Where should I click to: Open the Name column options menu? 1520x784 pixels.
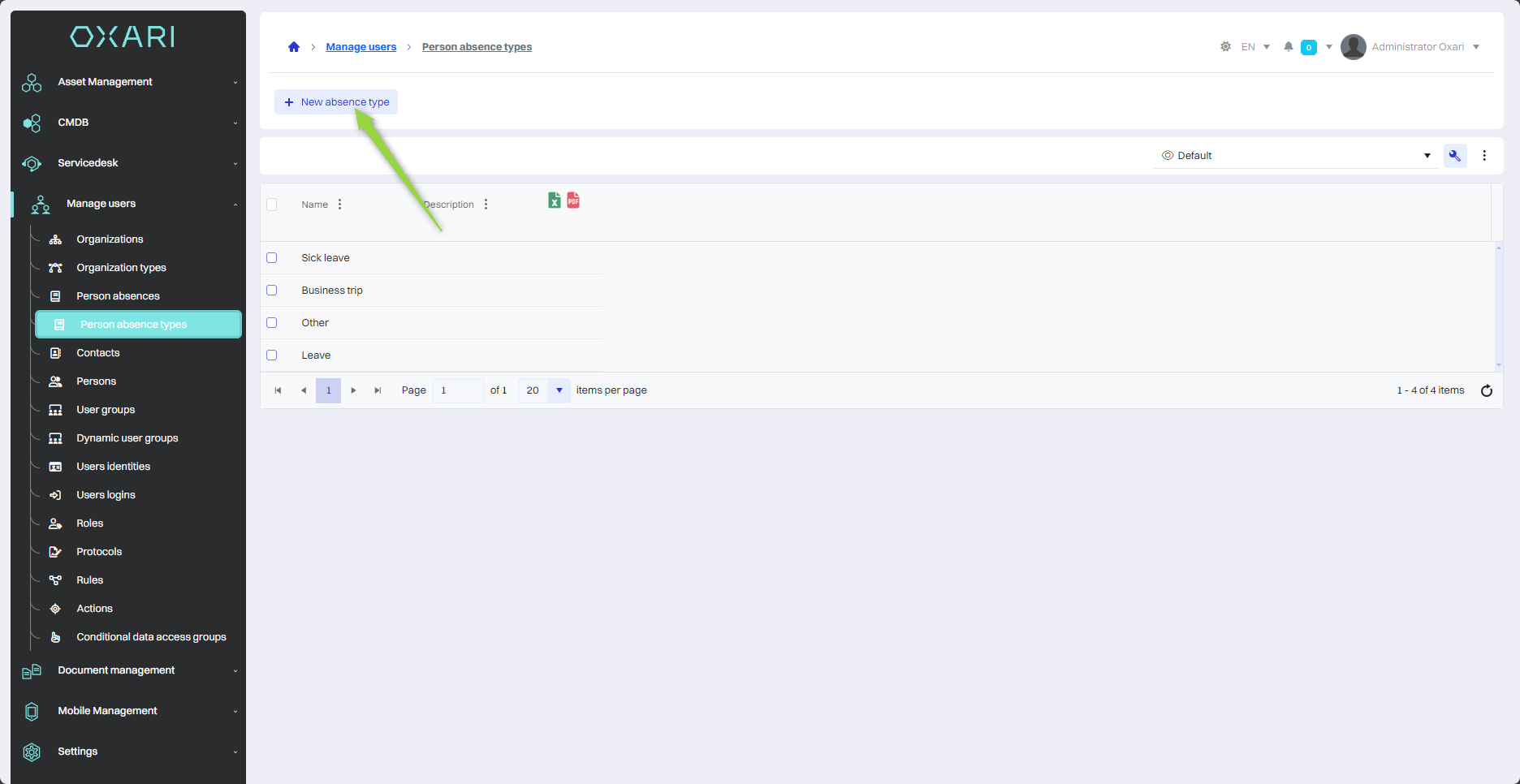[x=339, y=205]
